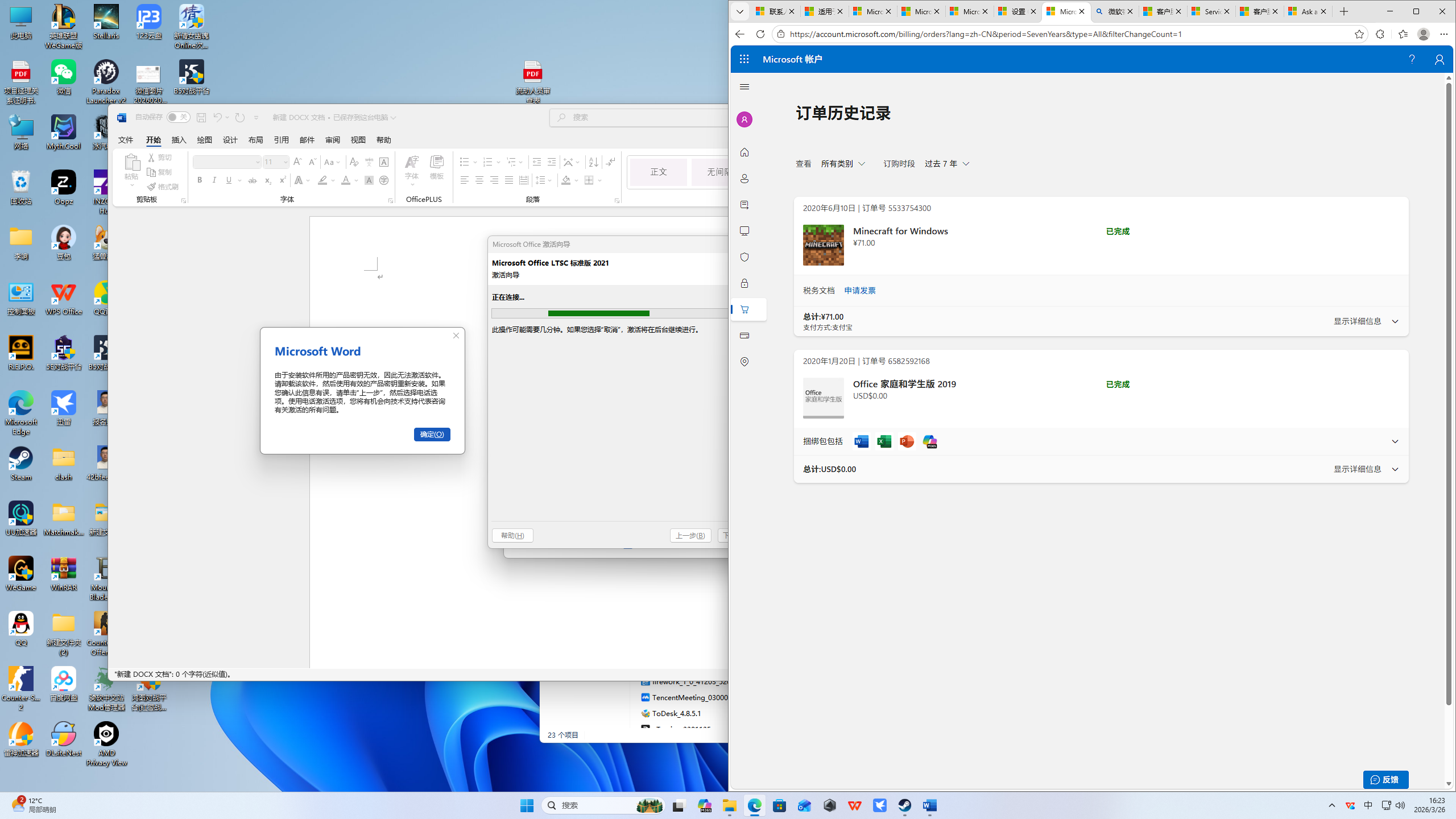Screen dimensions: 1456x819
Task: Increase font size with the grow-font icon
Action: tap(297, 162)
